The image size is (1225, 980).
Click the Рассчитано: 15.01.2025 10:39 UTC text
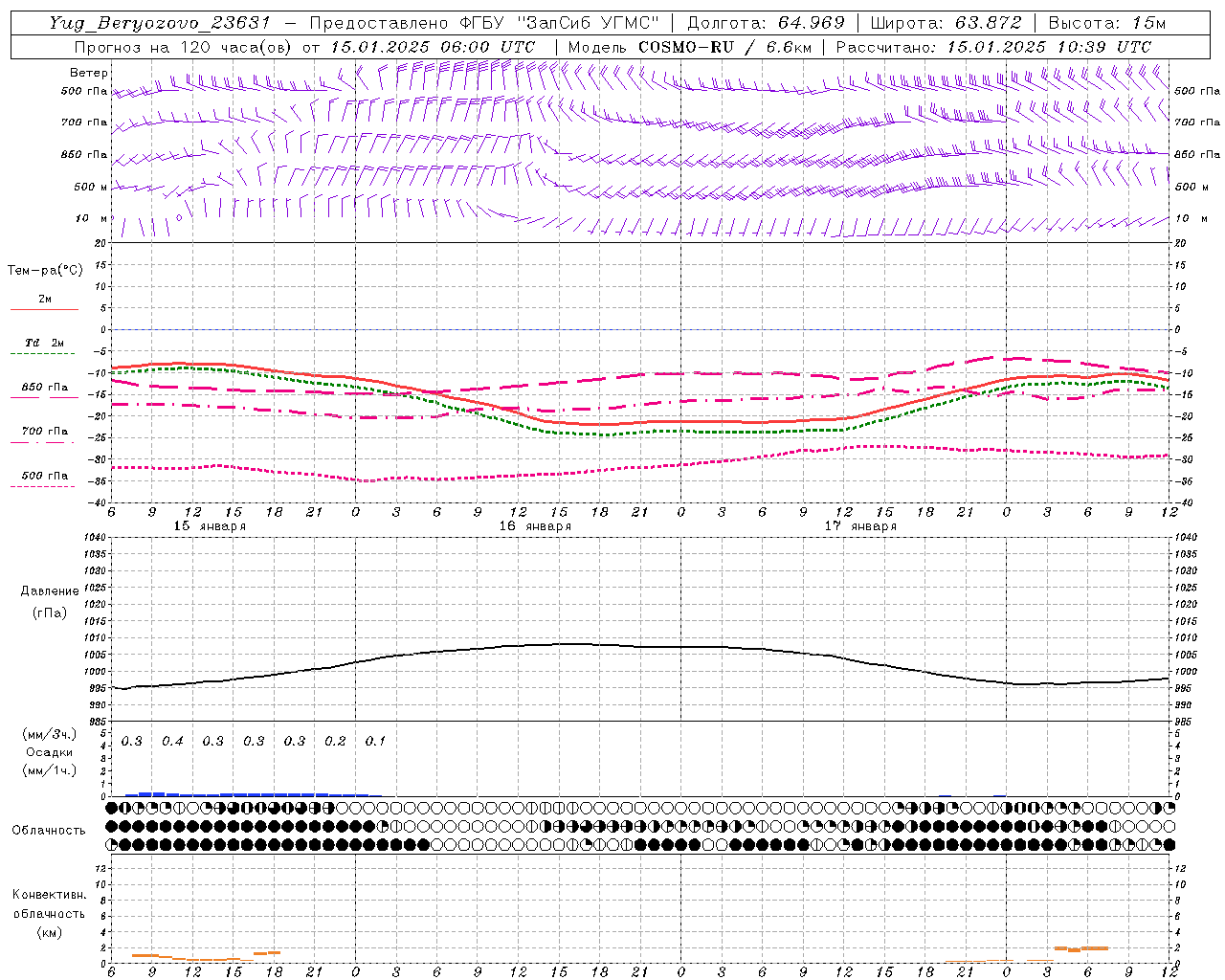pyautogui.click(x=993, y=47)
